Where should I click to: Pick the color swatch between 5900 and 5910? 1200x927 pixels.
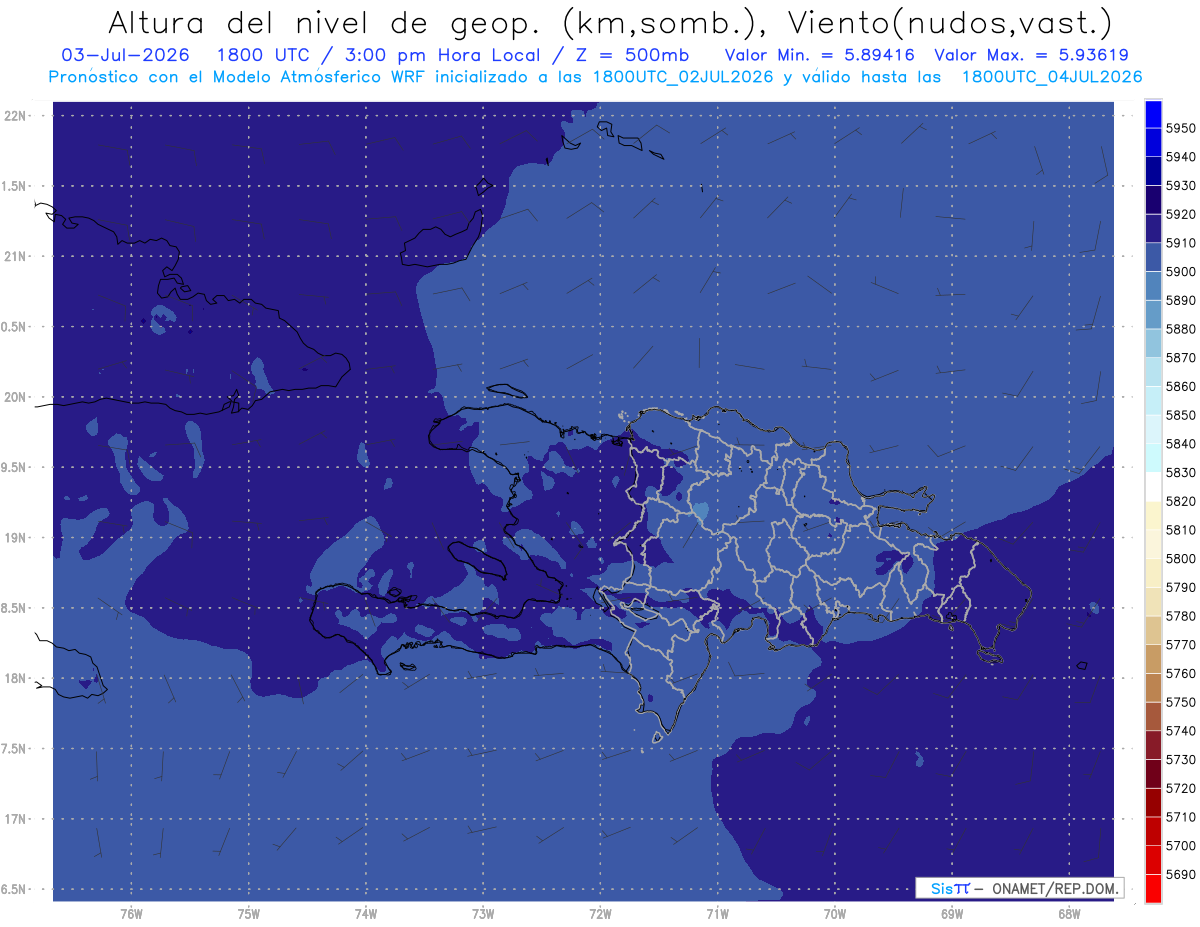pos(1153,257)
